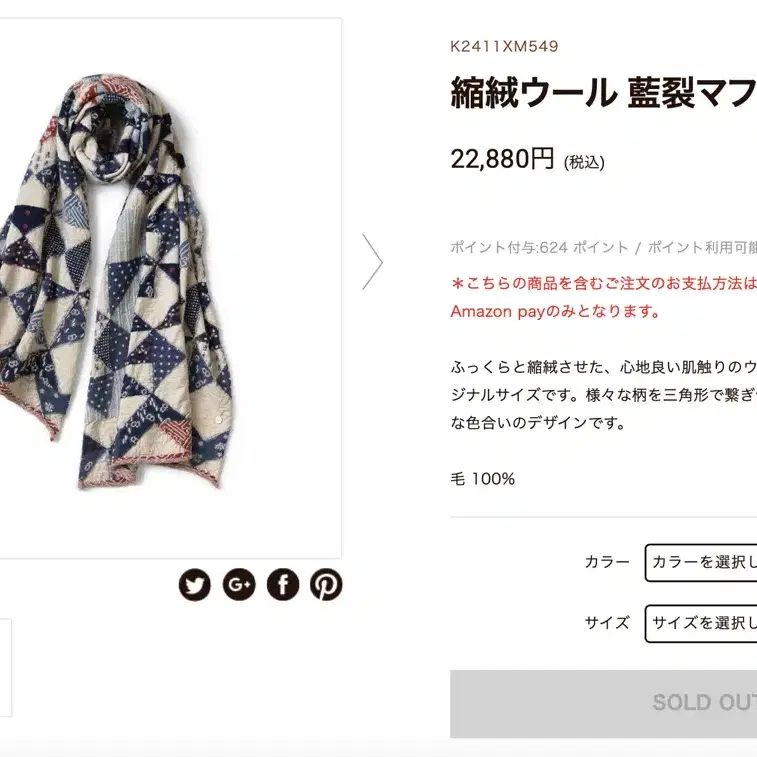Pin the scarf image on Pinterest
This screenshot has height=757, width=757.
pos(326,584)
